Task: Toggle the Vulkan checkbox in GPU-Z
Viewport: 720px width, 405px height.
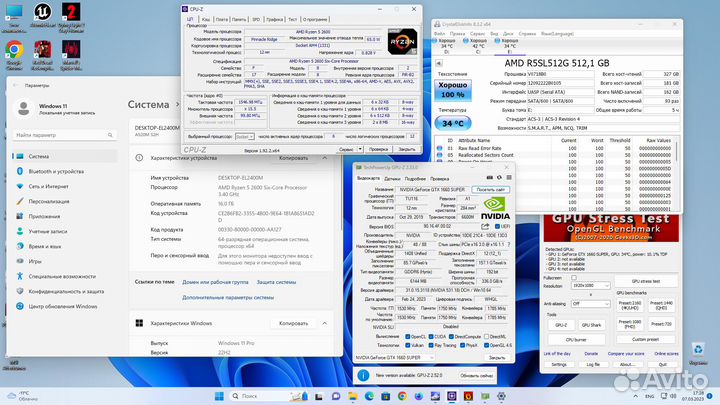Action: [x=407, y=345]
